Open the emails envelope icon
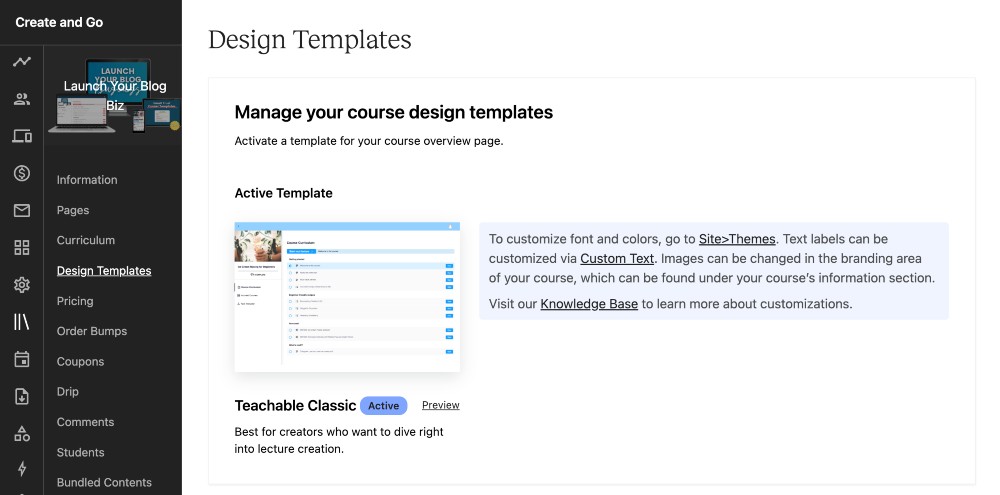The height and width of the screenshot is (495, 1000). (21, 210)
